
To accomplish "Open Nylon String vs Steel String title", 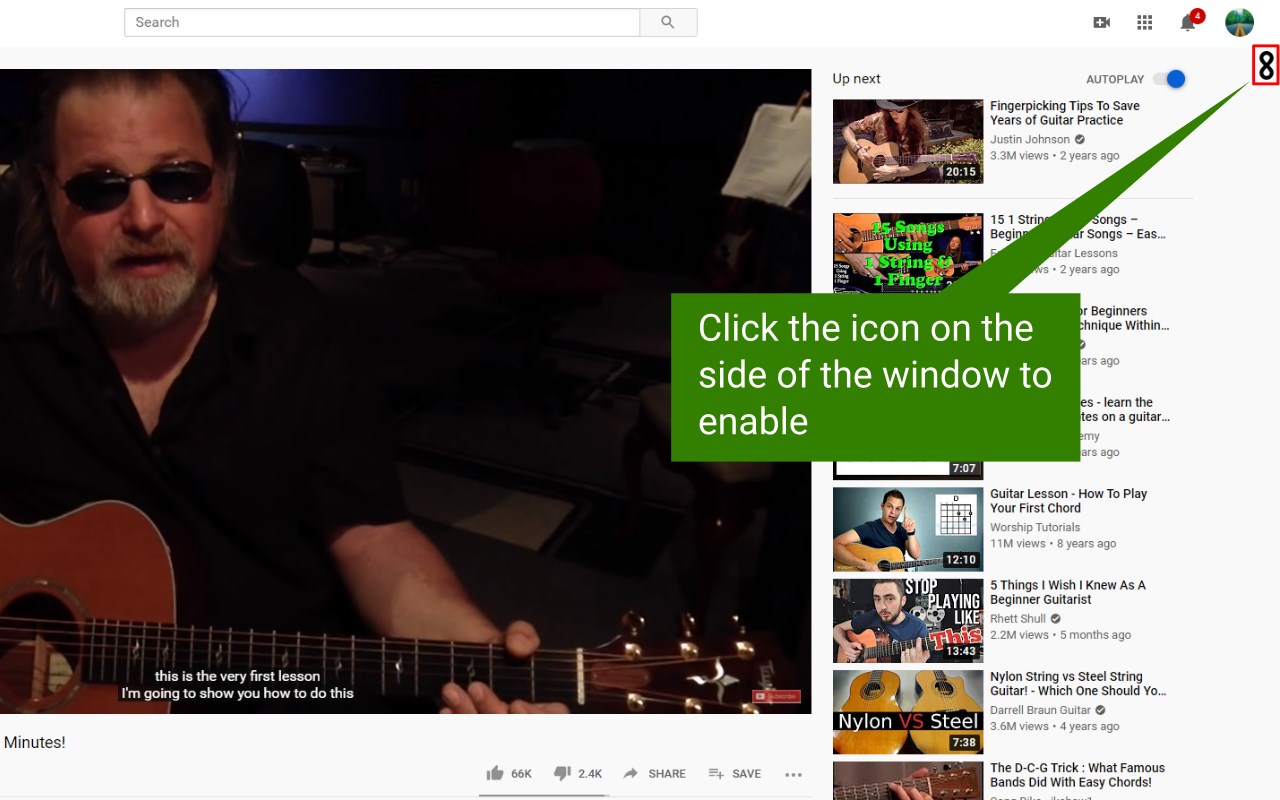I will coord(1078,684).
